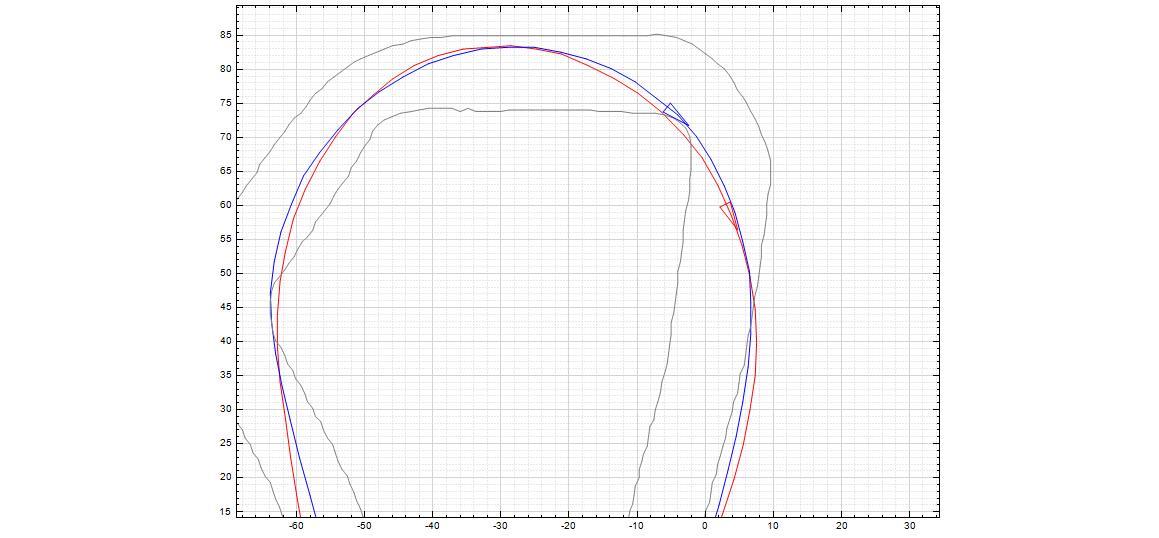Select the 15 label on the vertical axis
Image resolution: width=1159 pixels, height=538 pixels.
tap(224, 511)
